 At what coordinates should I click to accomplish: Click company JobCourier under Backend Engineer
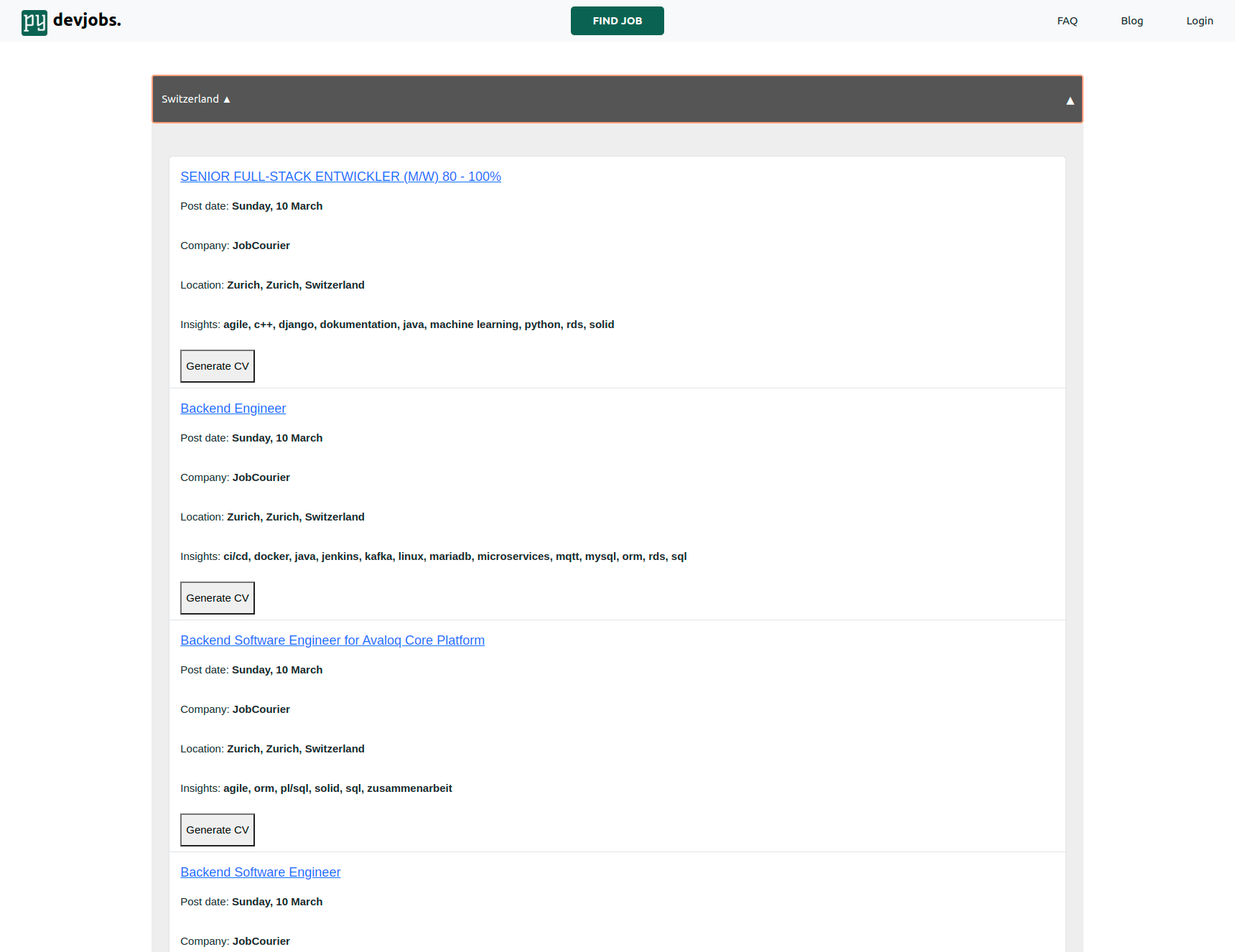pos(261,477)
